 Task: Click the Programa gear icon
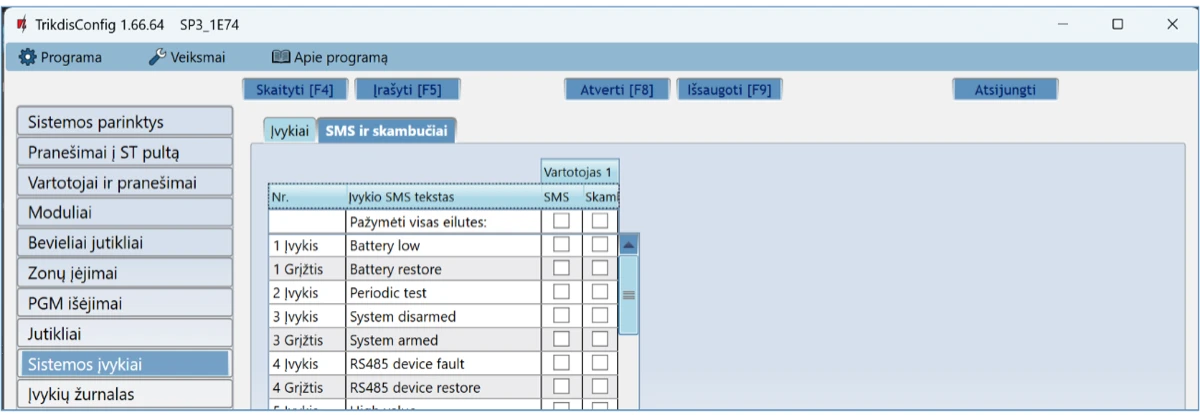(28, 58)
